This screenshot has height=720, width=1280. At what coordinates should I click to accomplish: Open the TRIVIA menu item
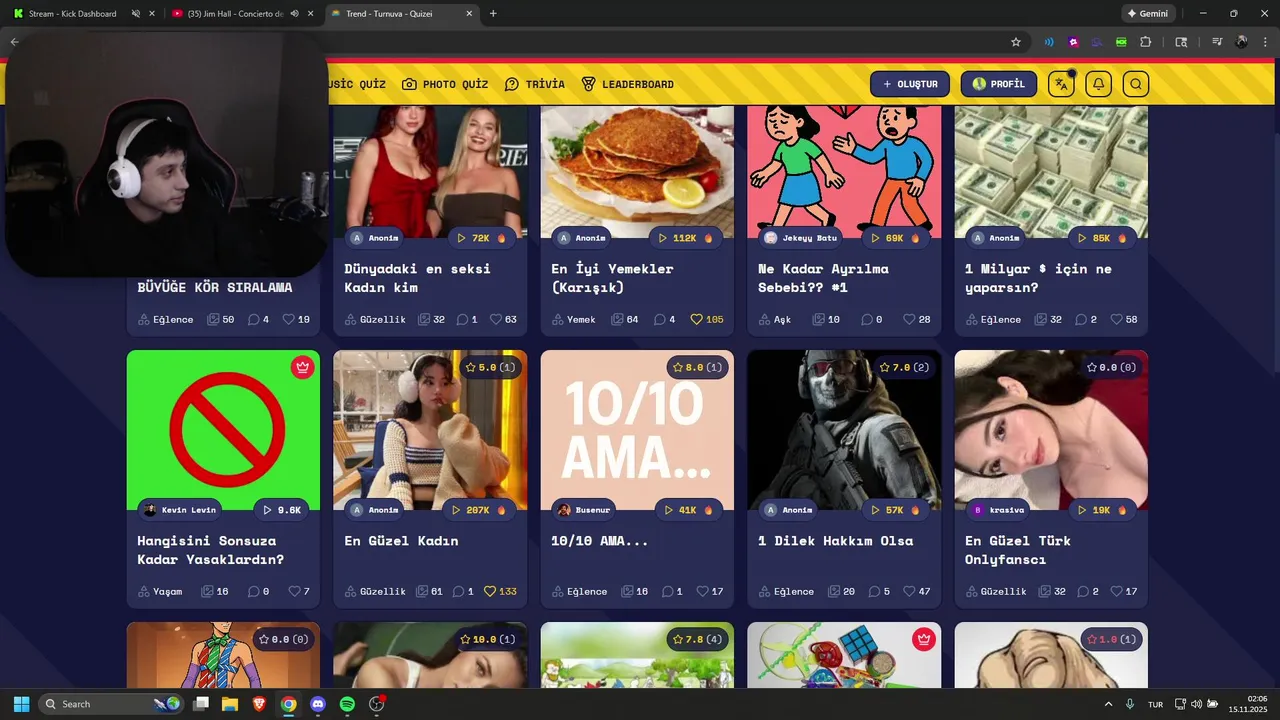[x=535, y=84]
